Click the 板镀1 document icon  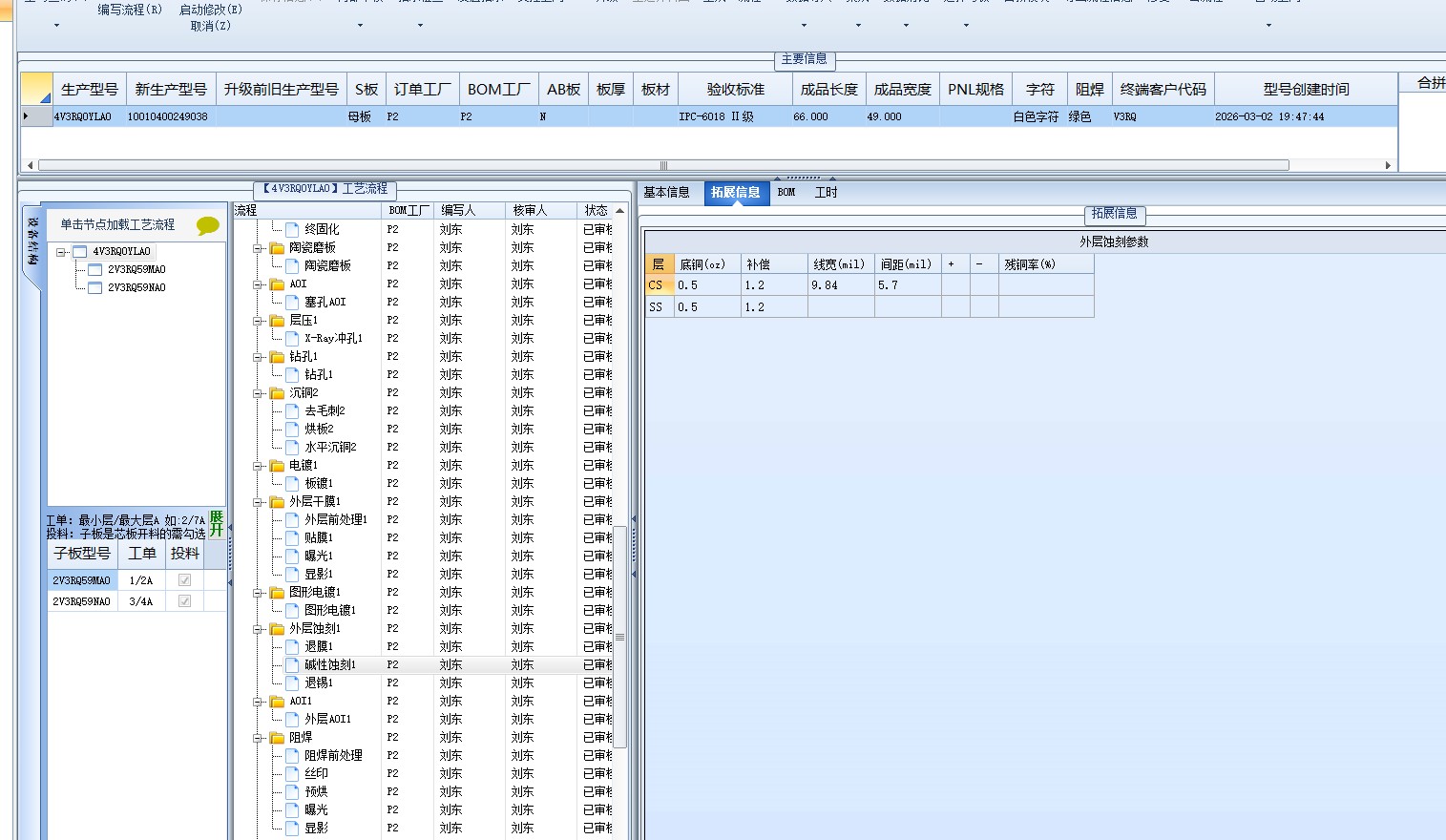293,483
